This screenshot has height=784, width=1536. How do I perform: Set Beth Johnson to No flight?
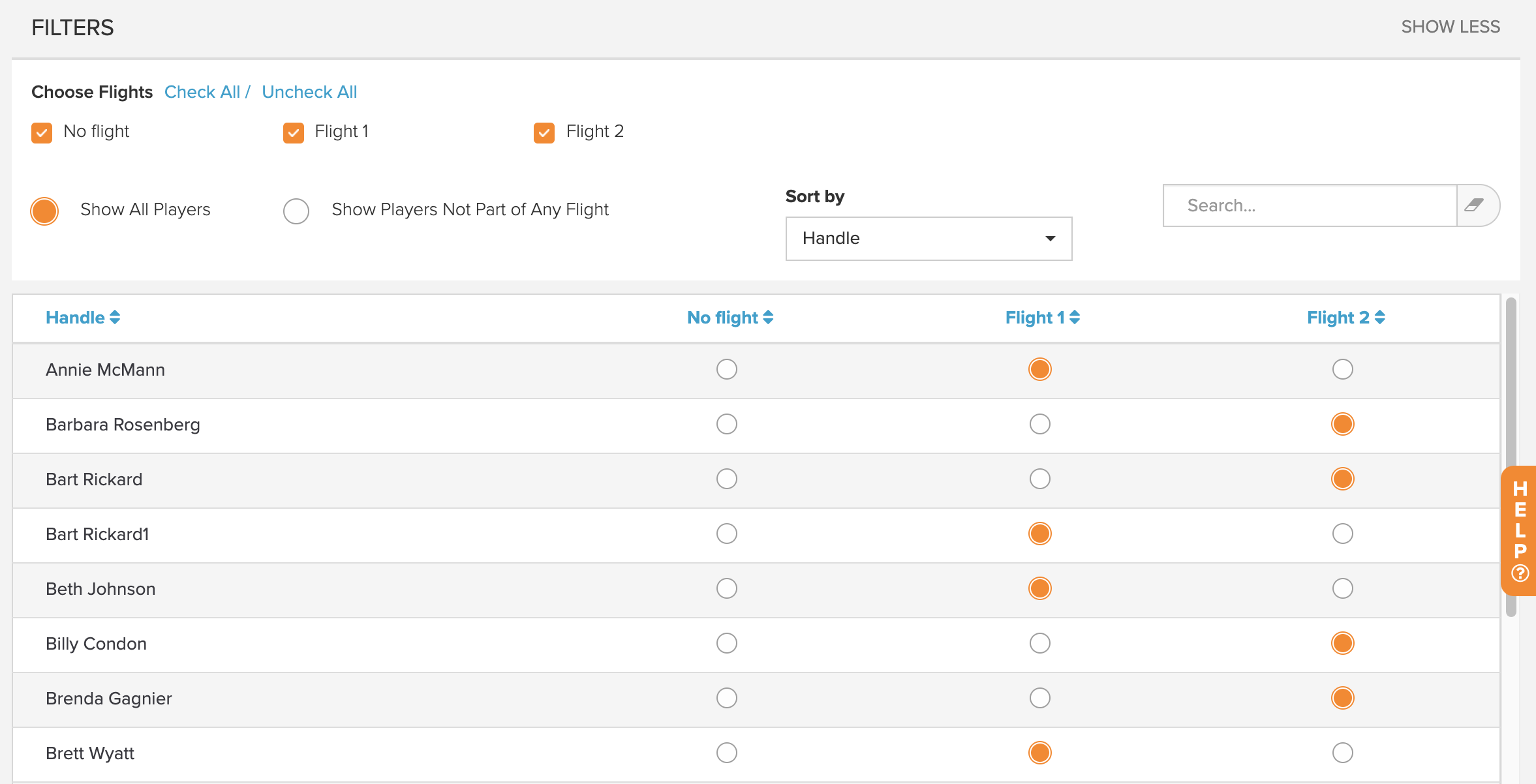pos(727,588)
